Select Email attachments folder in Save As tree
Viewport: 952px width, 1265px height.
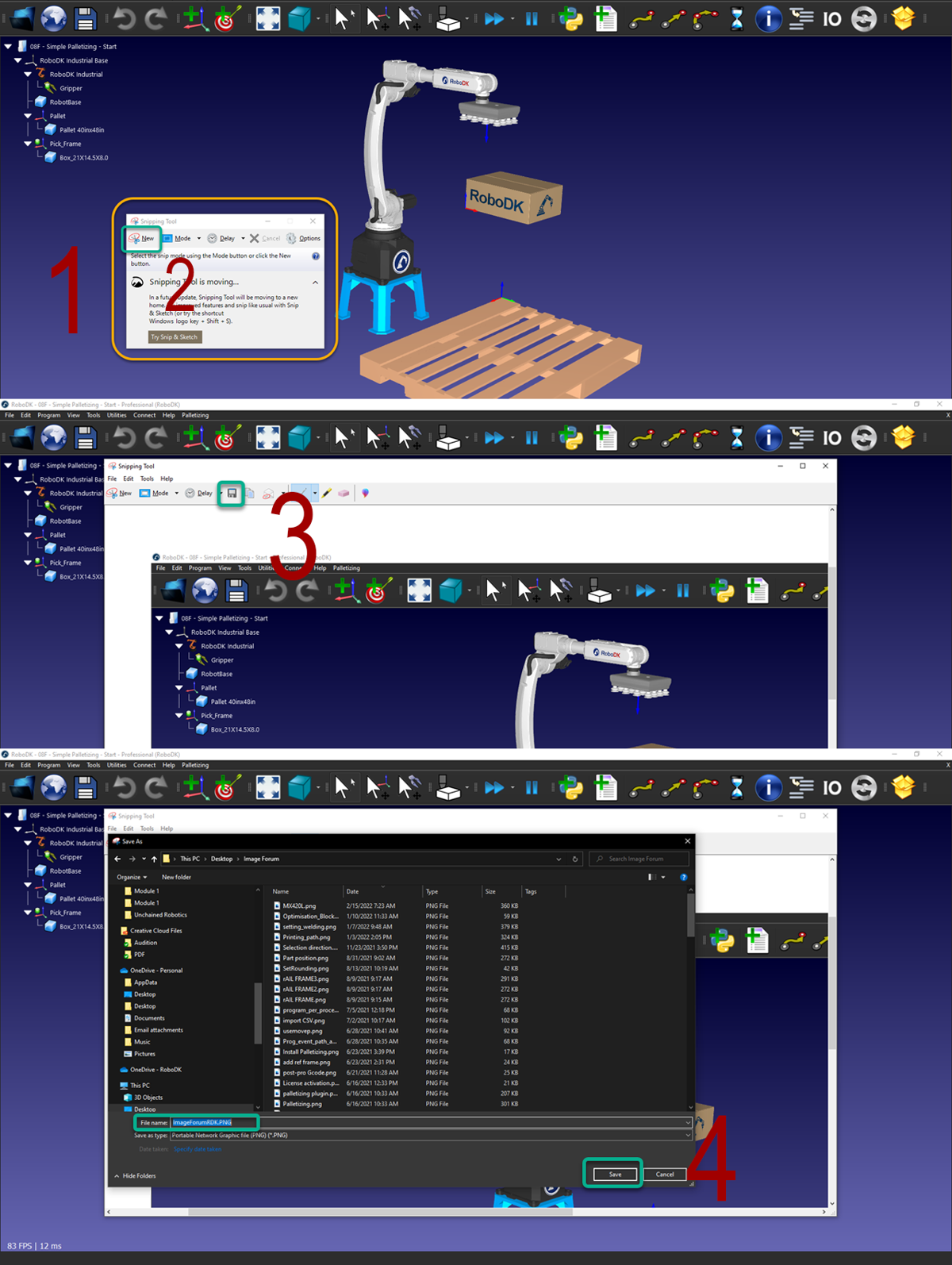pyautogui.click(x=159, y=1030)
